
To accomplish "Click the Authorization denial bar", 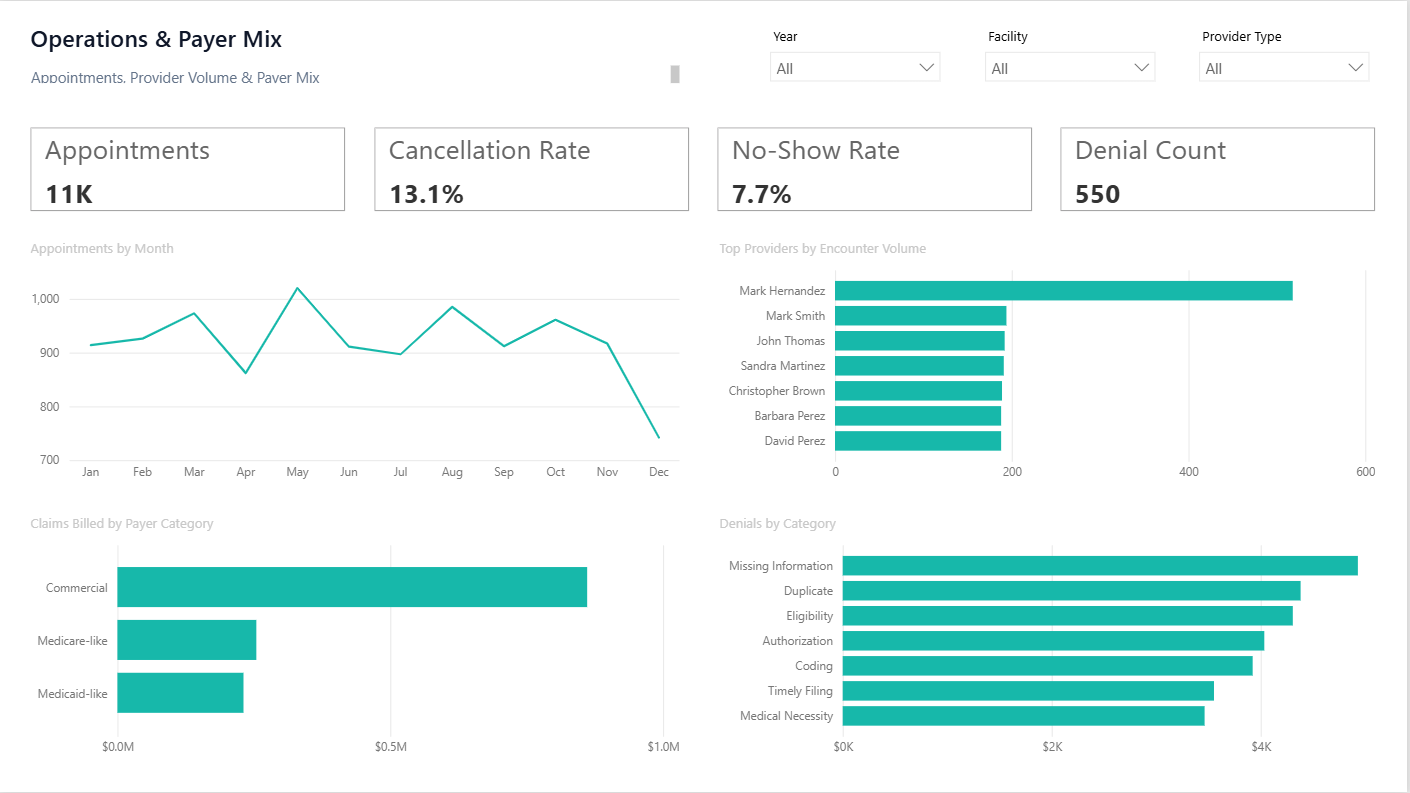I will click(x=1053, y=641).
